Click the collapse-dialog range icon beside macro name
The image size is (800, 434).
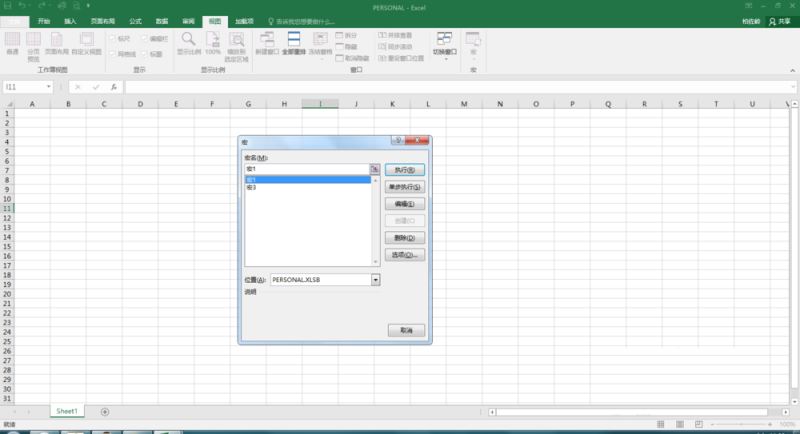375,169
